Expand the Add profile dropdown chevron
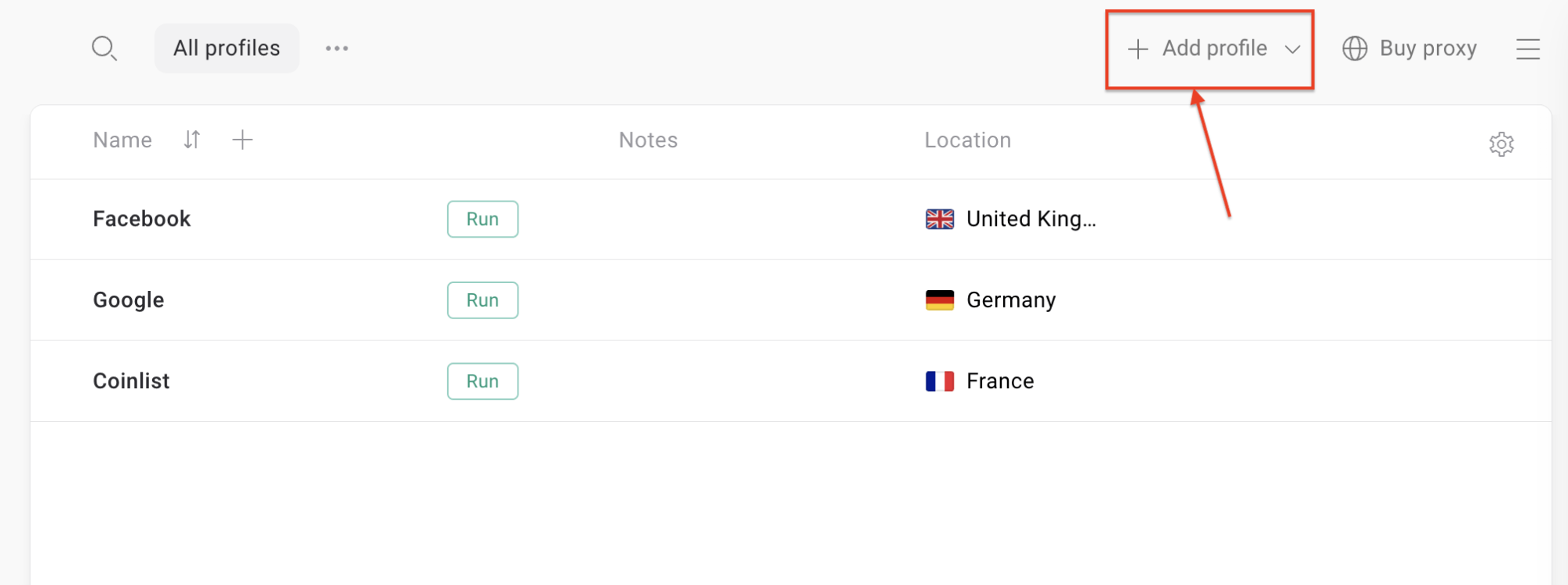This screenshot has width=1568, height=585. pos(1292,49)
